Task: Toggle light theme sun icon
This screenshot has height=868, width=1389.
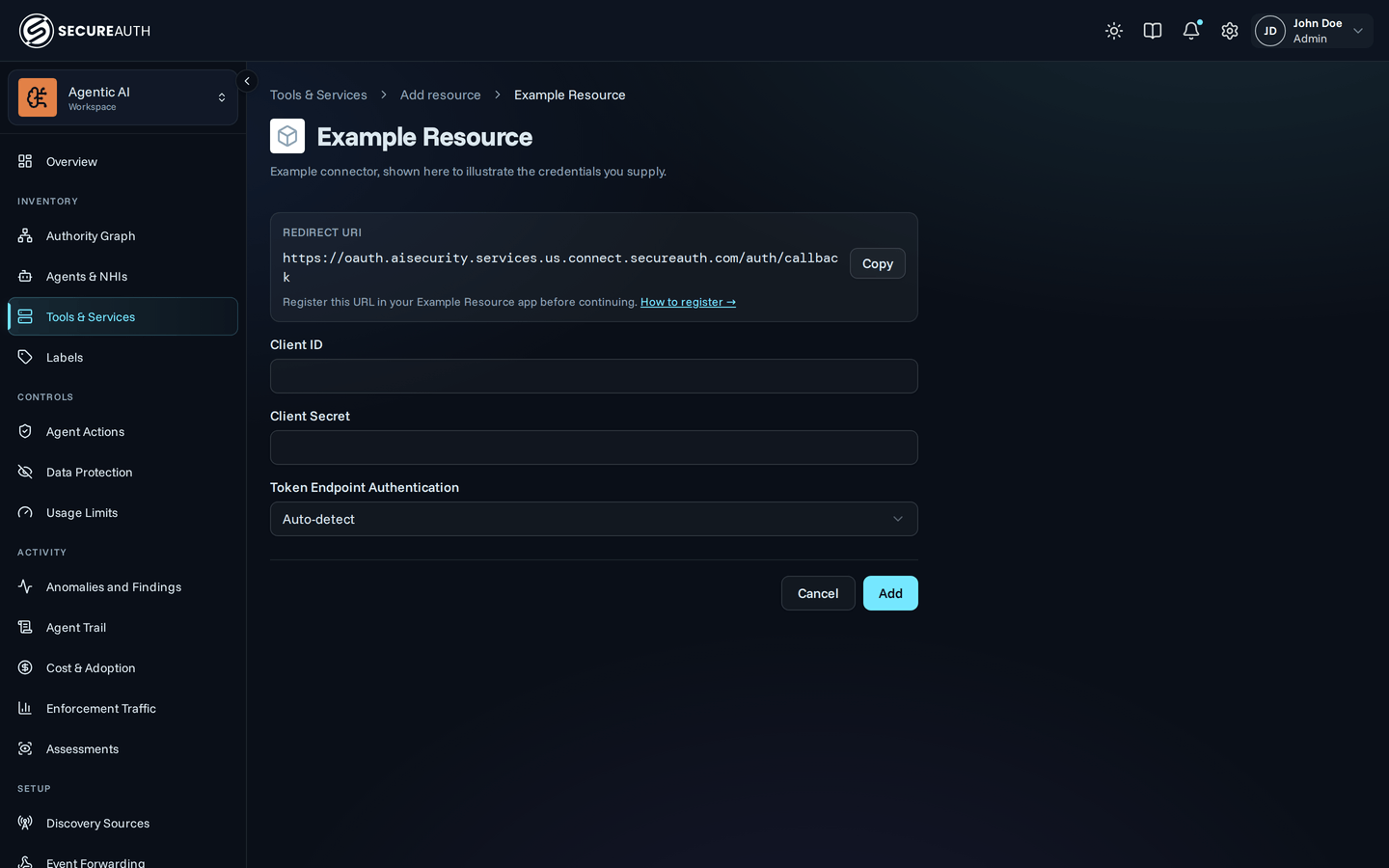Action: tap(1114, 31)
